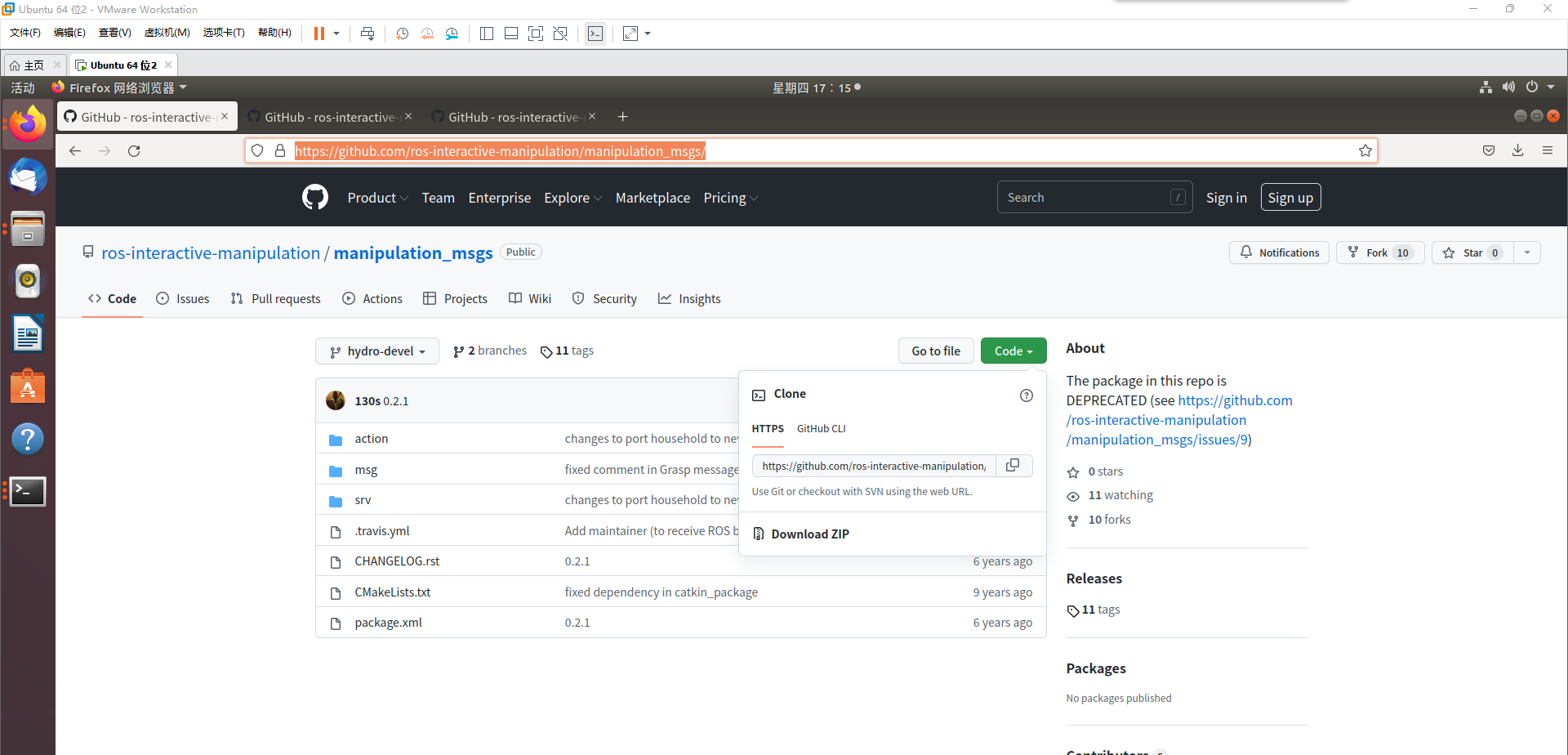Open the Issues tab
Screen dimensions: 1568x755
point(183,299)
